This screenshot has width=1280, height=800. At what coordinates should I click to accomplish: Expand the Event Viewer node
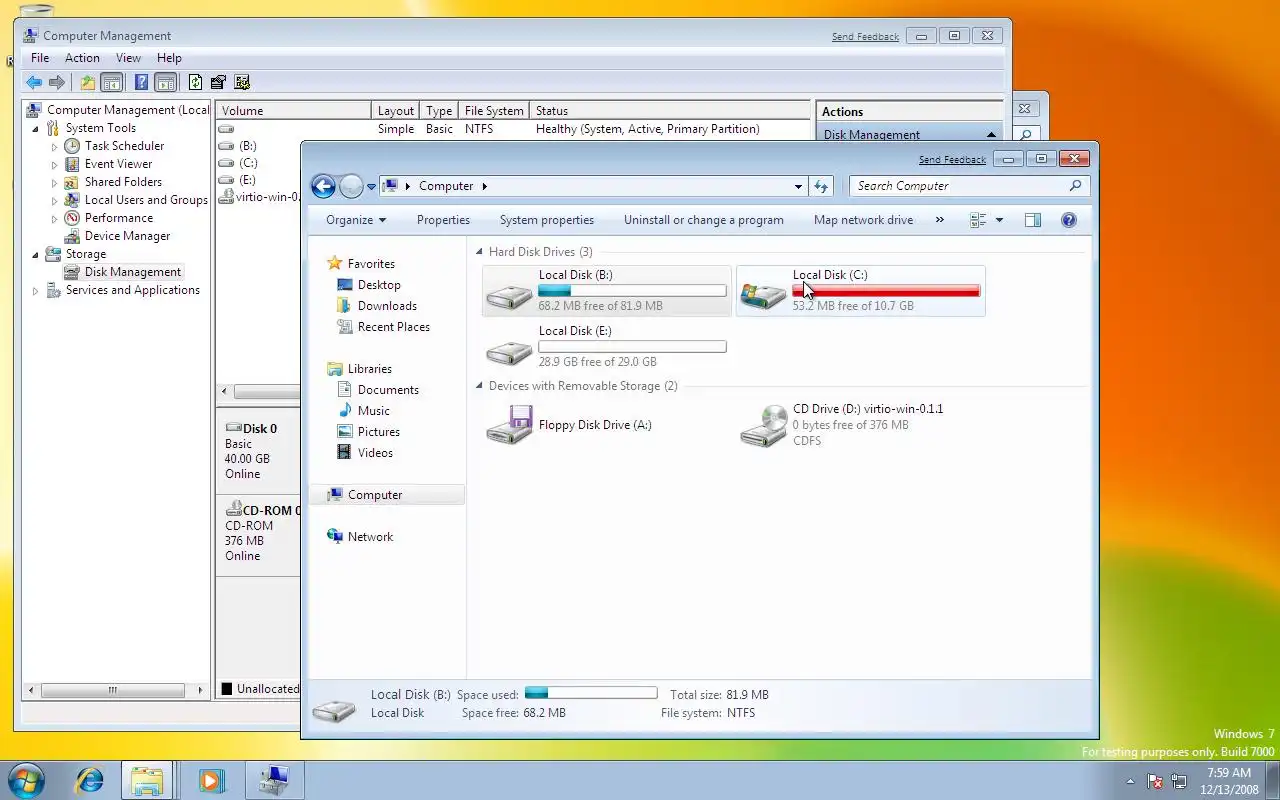(55, 165)
